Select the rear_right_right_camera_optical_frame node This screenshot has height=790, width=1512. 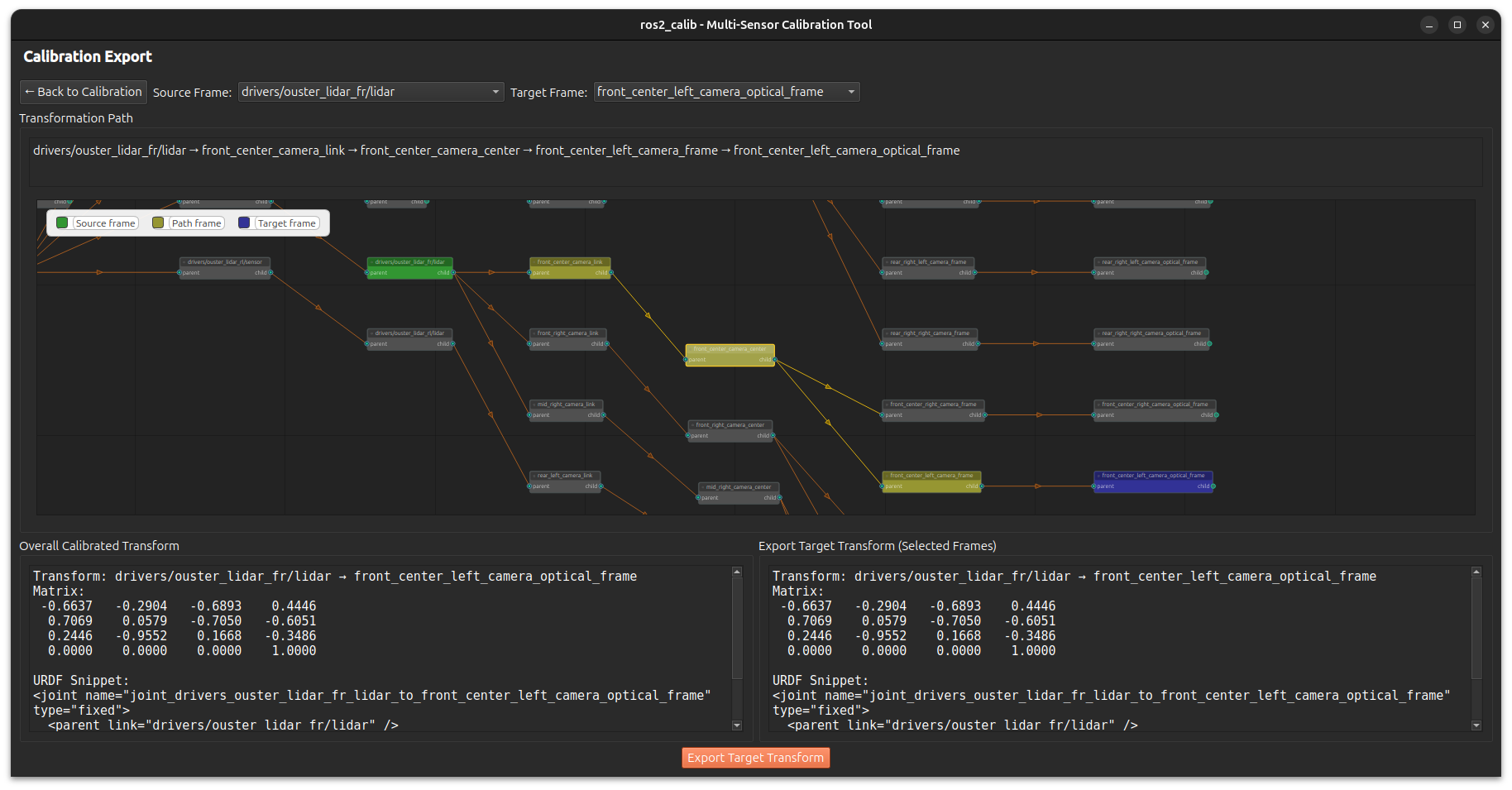pos(1152,338)
